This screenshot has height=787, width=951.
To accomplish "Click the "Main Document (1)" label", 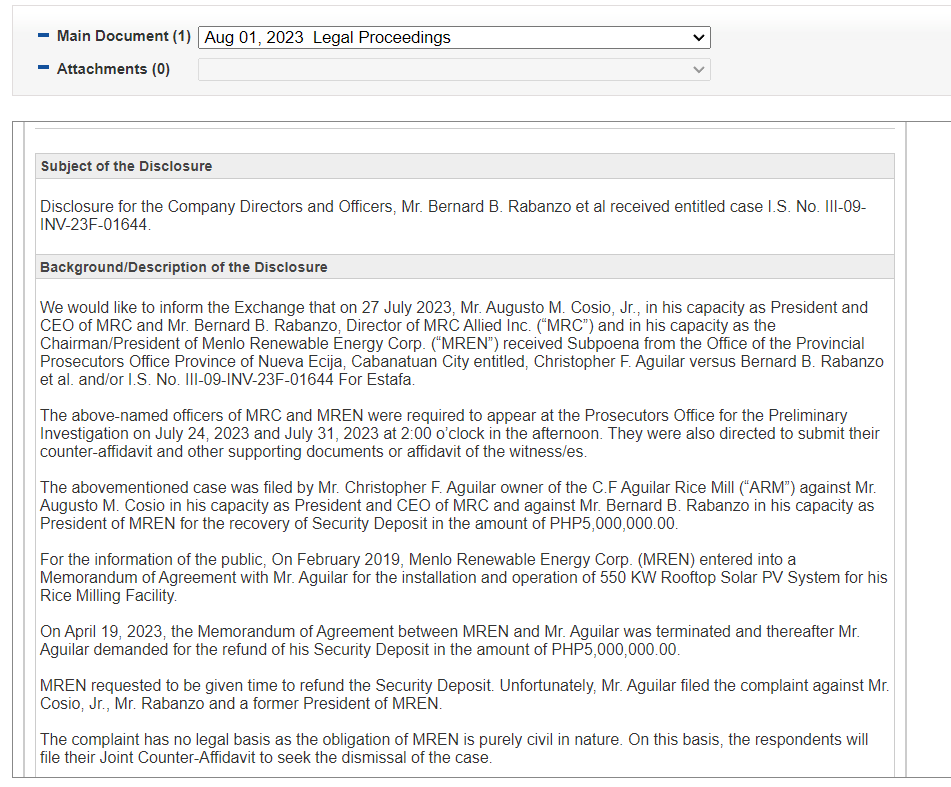I will (x=124, y=36).
